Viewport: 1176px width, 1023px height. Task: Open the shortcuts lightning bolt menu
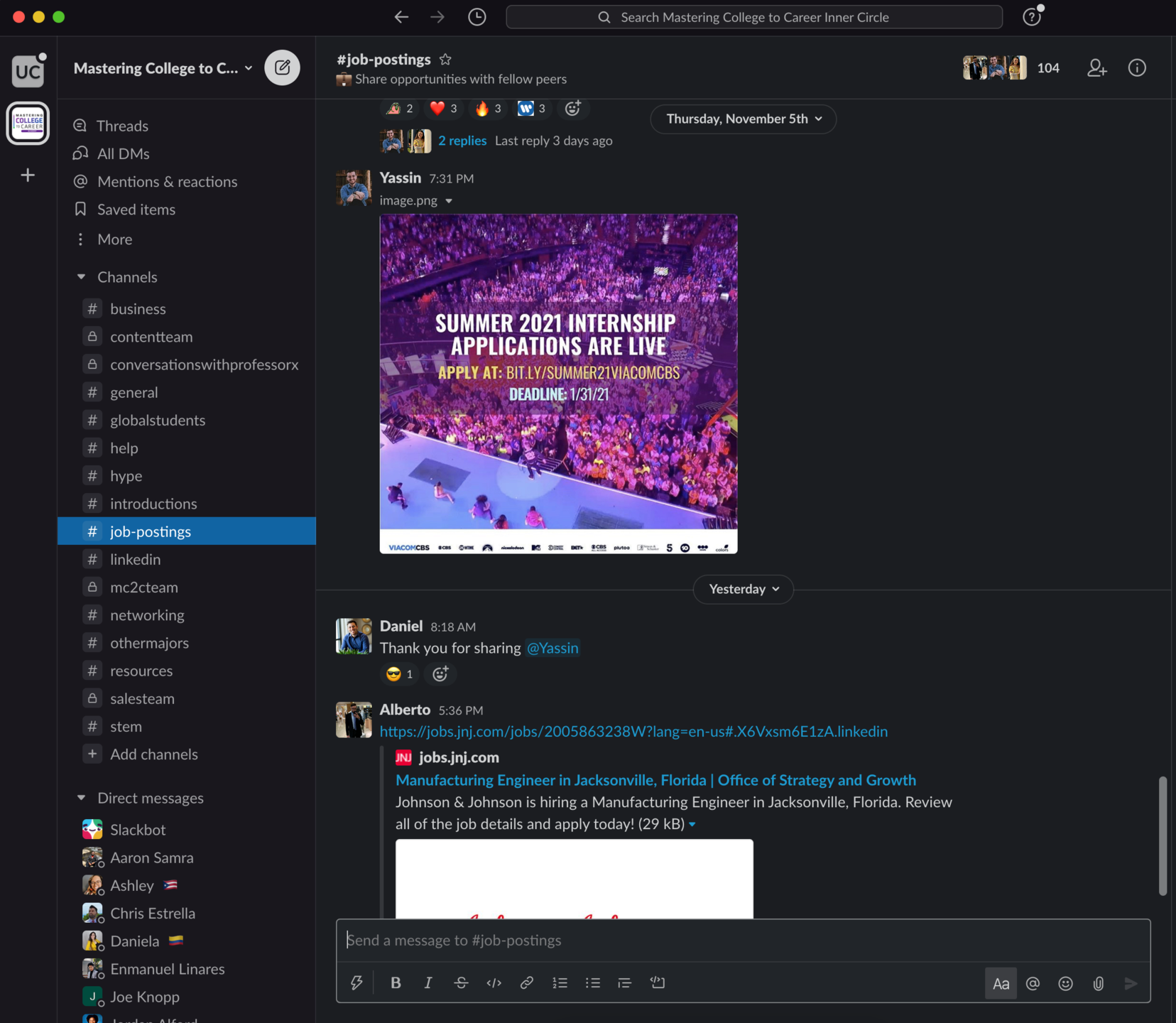(356, 983)
